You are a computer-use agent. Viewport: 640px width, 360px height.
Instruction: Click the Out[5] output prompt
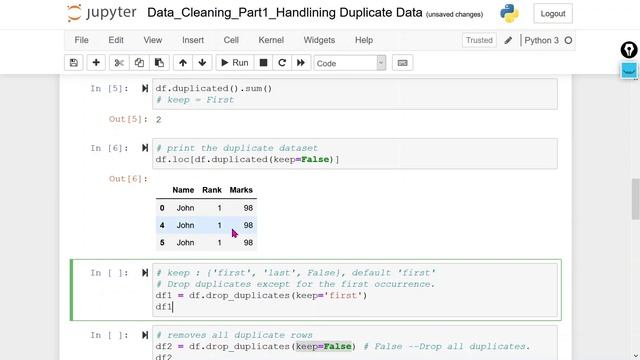coord(128,119)
